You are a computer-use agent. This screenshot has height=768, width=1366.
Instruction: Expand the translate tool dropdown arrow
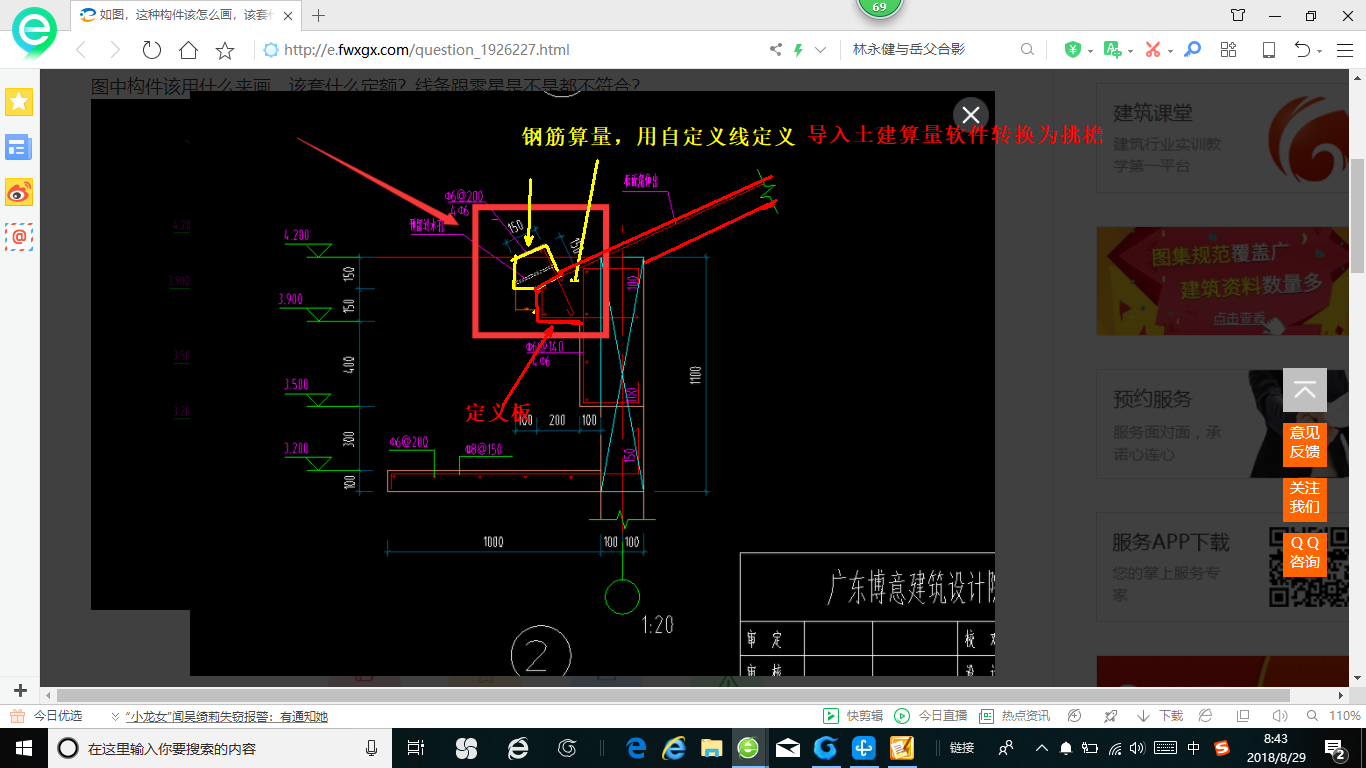pos(1130,51)
